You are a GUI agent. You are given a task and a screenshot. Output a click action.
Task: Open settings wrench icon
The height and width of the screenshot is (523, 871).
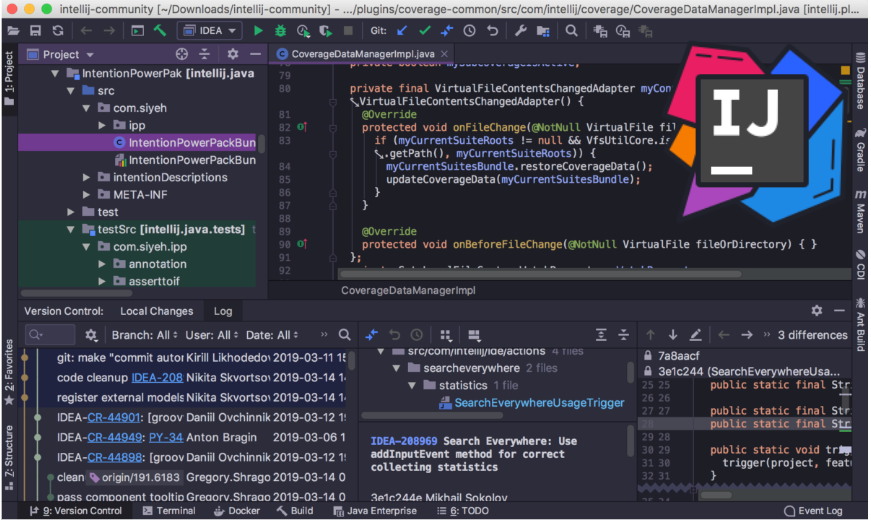[520, 31]
